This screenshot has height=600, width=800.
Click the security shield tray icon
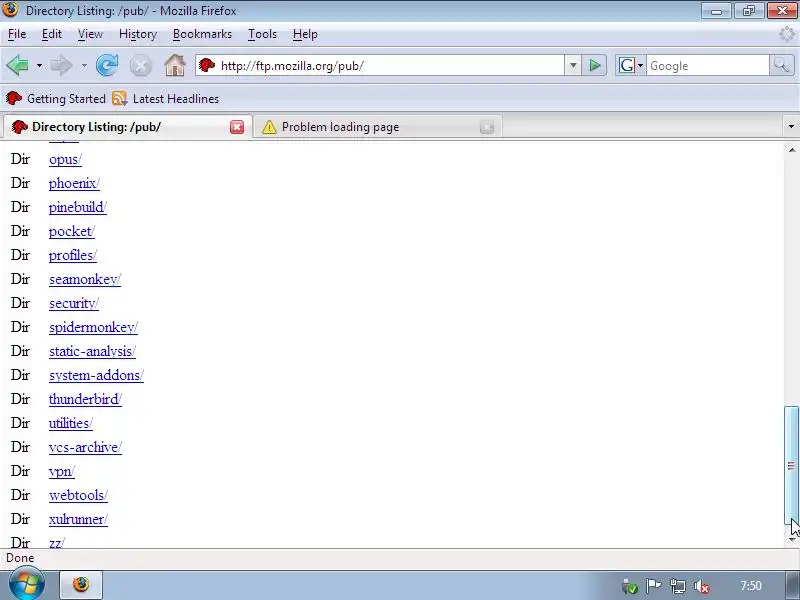point(630,586)
